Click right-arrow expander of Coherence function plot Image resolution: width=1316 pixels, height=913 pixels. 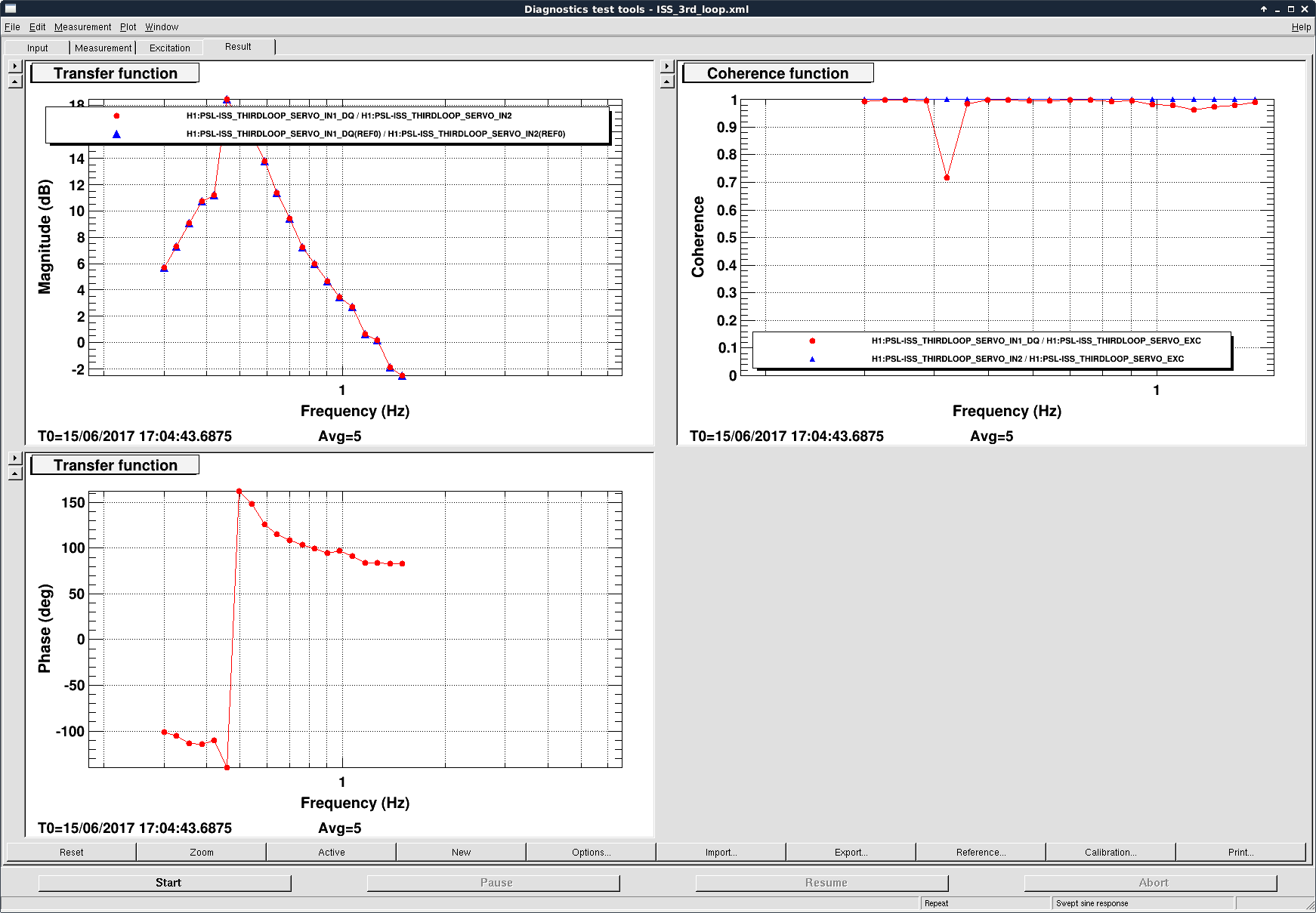point(667,66)
